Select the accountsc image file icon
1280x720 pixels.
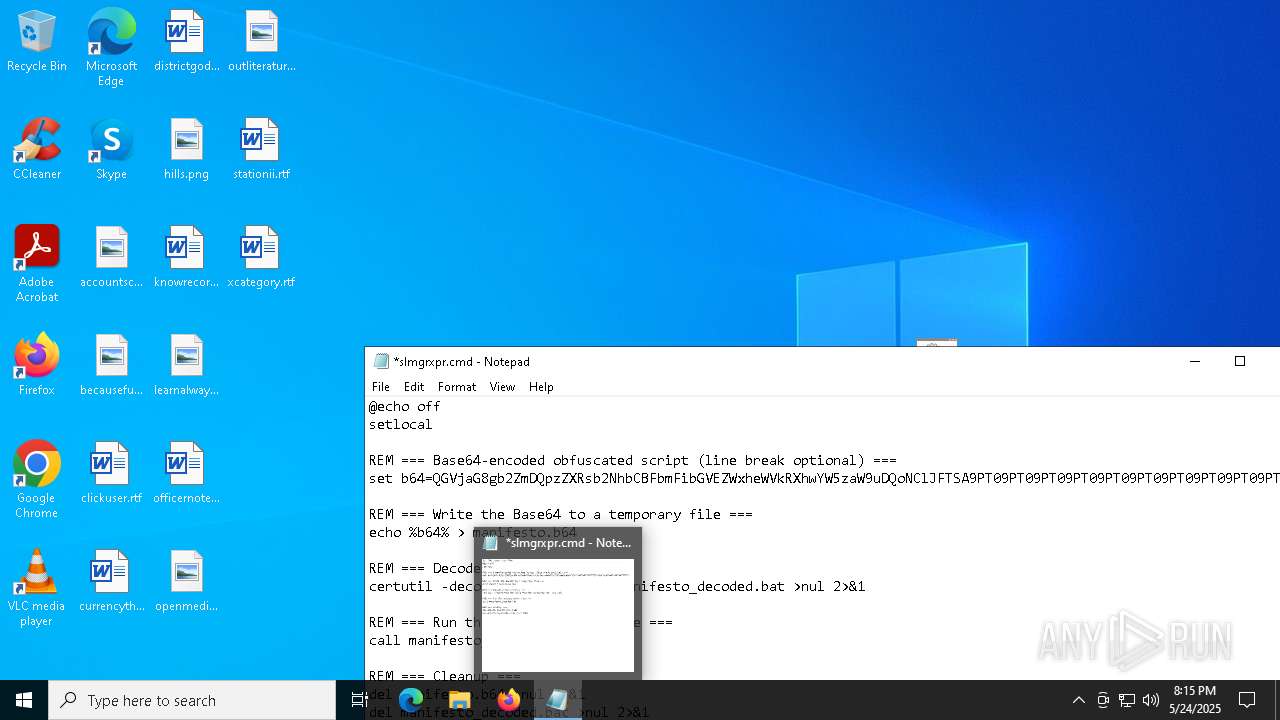click(111, 257)
